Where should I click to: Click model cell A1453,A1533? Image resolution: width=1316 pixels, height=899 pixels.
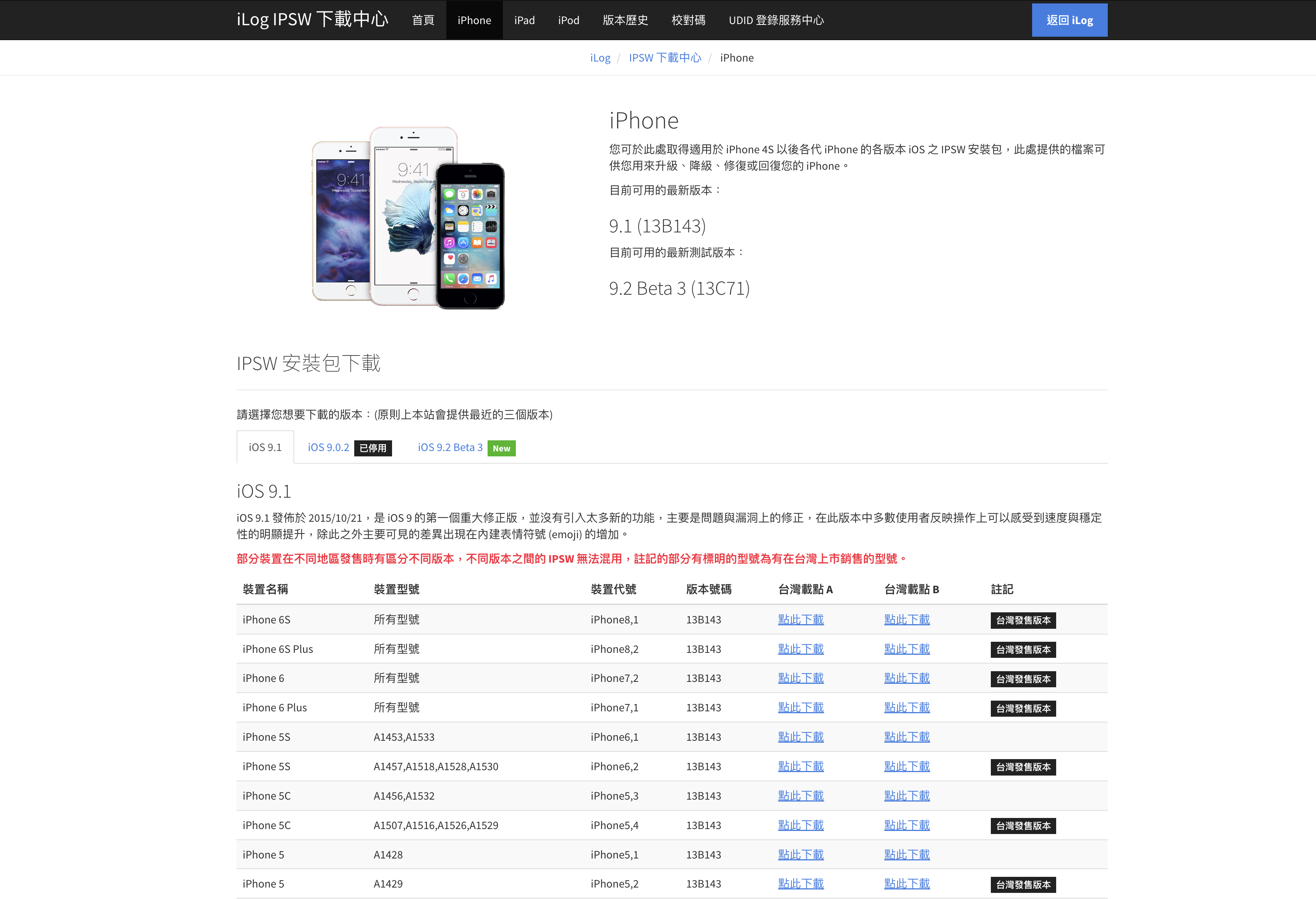[404, 737]
